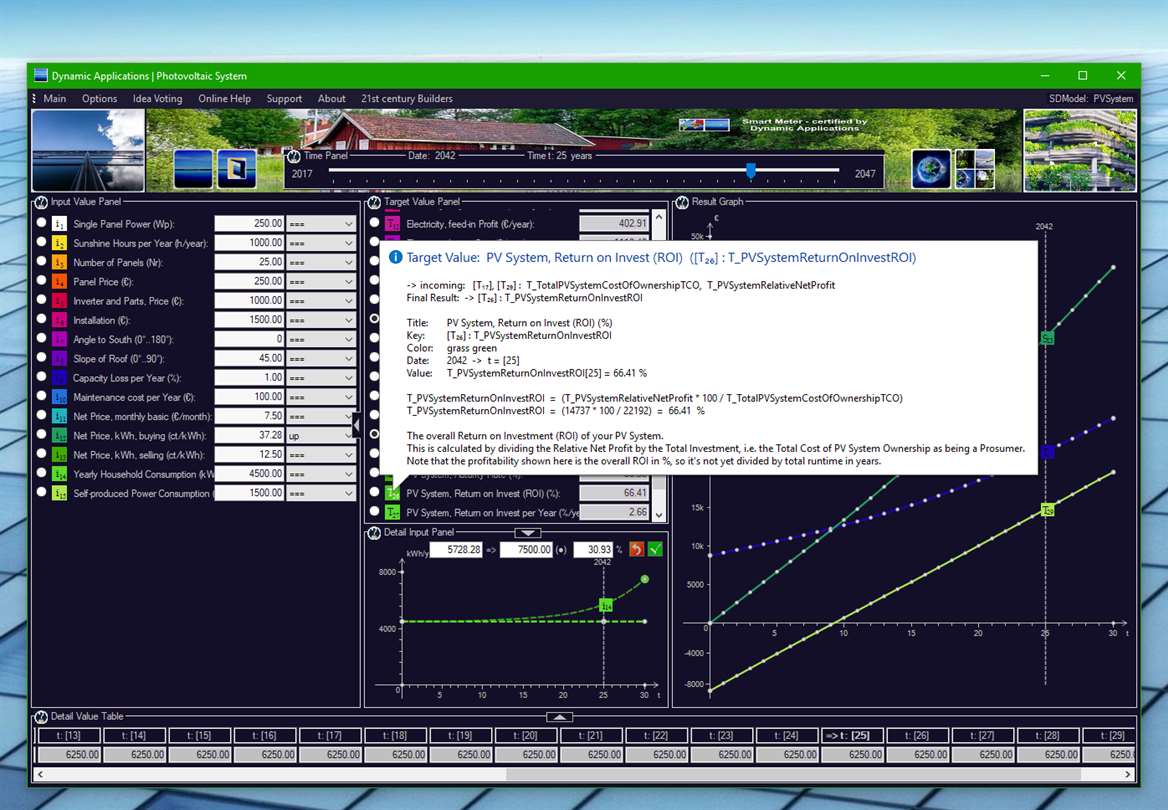Open the Options menu

pos(99,98)
